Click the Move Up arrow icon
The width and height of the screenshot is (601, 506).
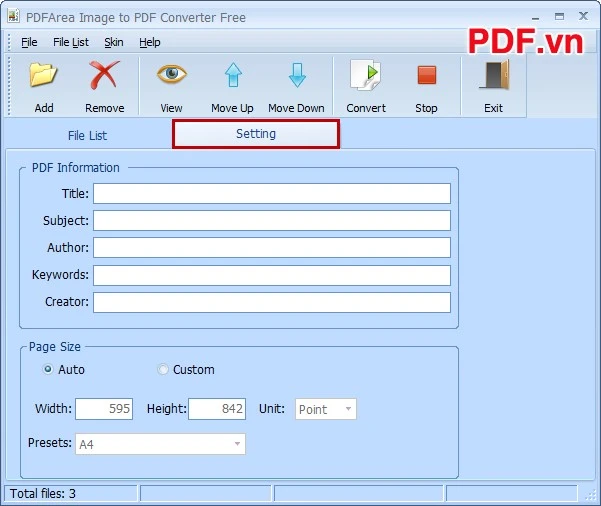coord(233,75)
